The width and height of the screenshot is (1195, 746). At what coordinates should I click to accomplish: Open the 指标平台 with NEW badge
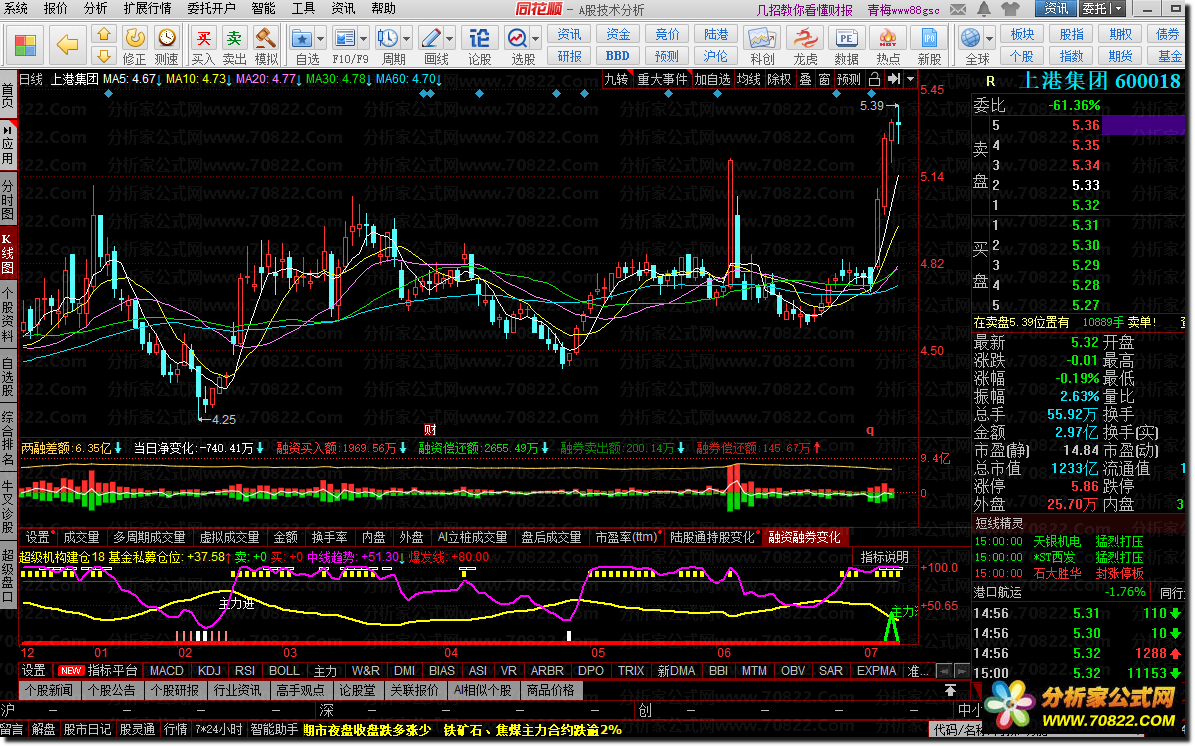(x=98, y=671)
